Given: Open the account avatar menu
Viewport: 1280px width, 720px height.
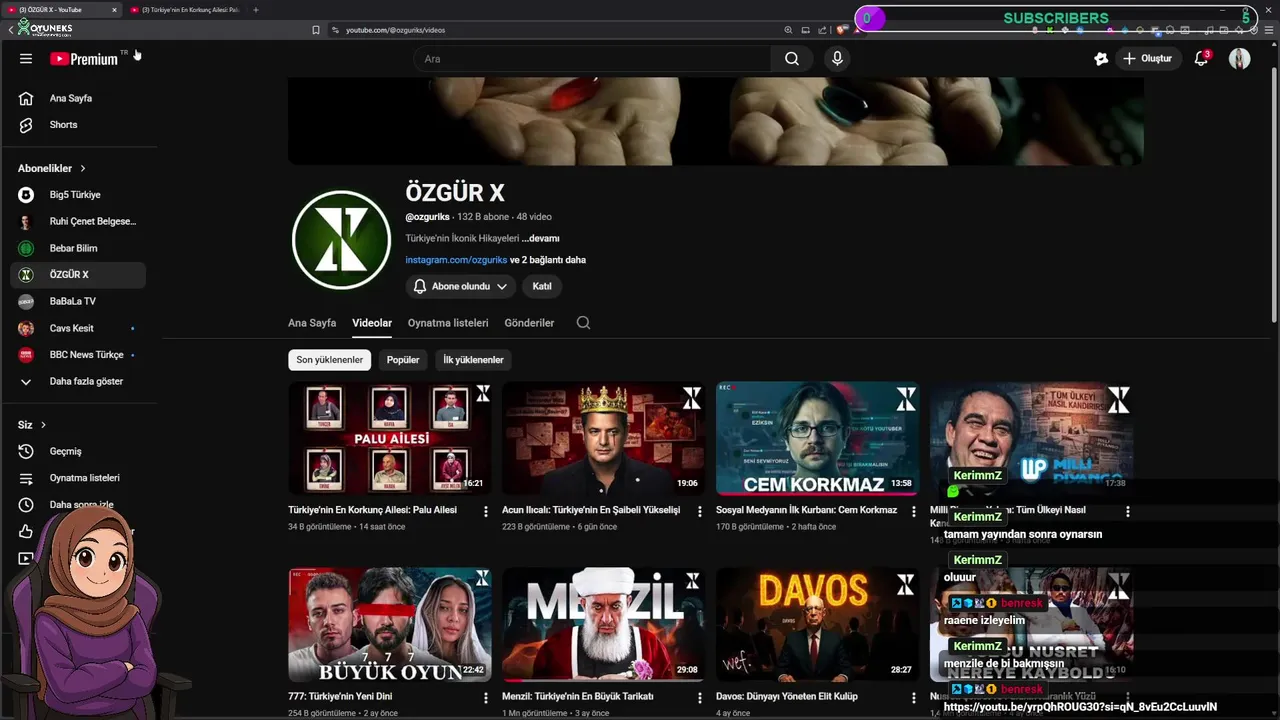Looking at the screenshot, I should pos(1240,59).
